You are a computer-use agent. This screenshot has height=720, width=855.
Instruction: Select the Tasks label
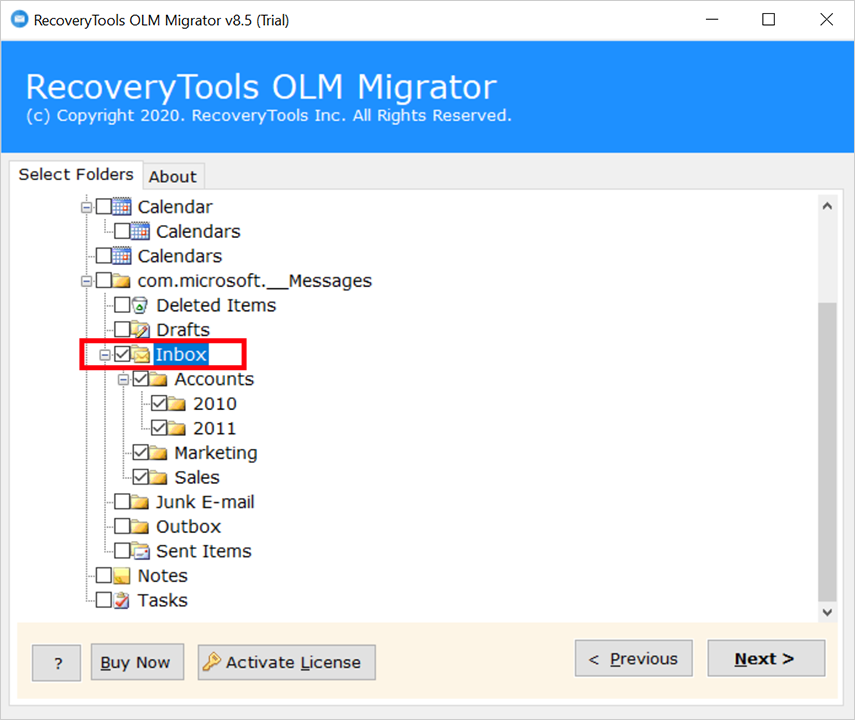pos(162,600)
